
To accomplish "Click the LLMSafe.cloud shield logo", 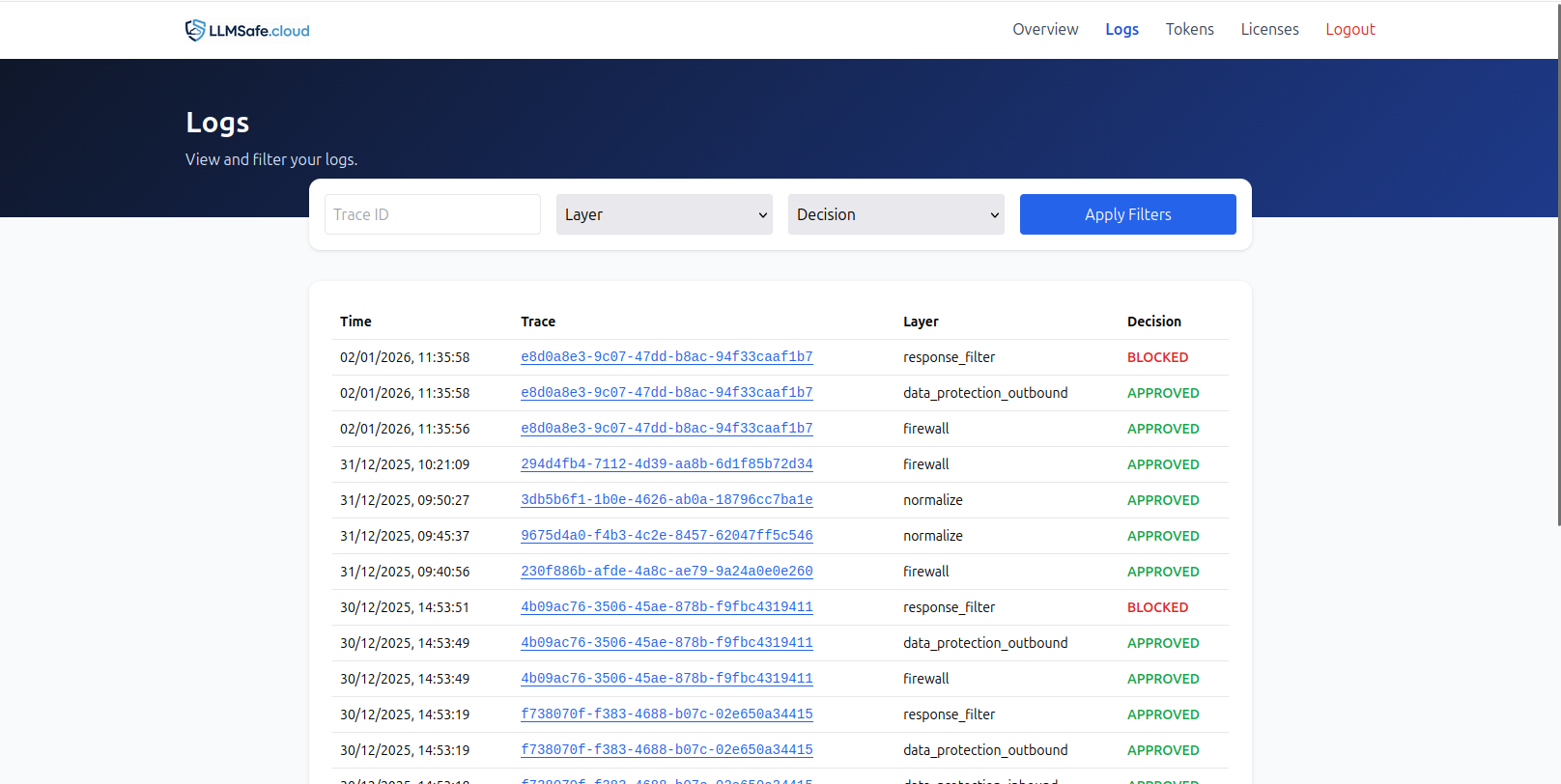I will click(x=247, y=30).
